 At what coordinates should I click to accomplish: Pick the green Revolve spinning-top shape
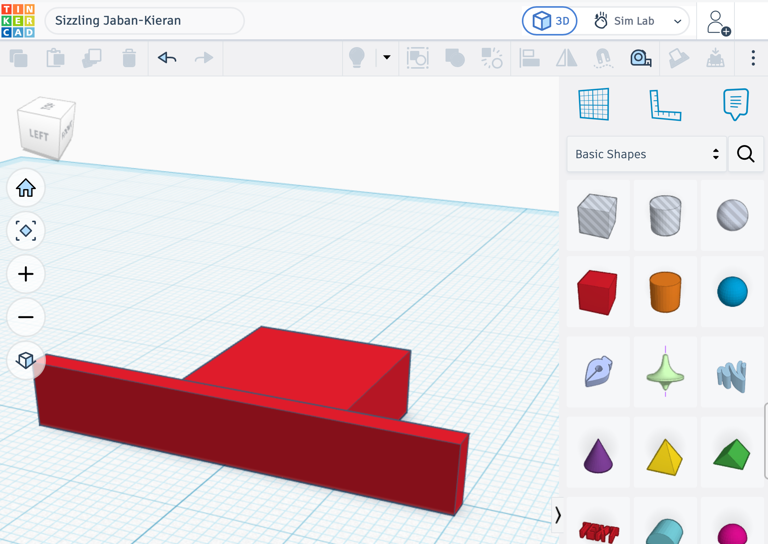665,372
